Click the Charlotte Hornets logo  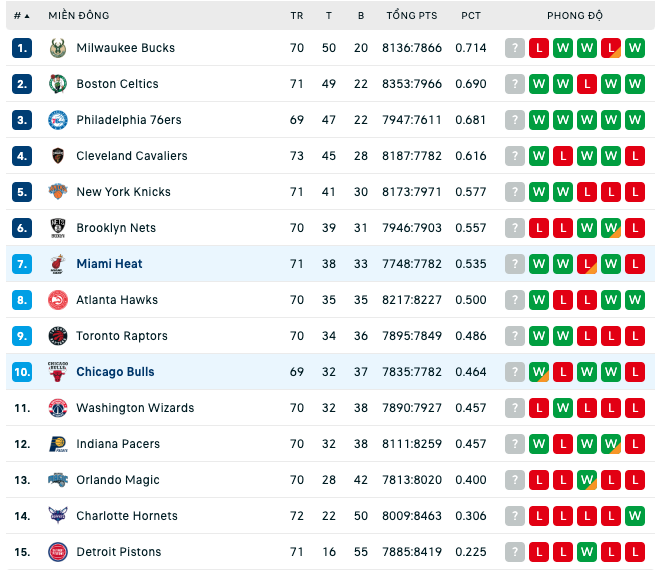coord(58,516)
